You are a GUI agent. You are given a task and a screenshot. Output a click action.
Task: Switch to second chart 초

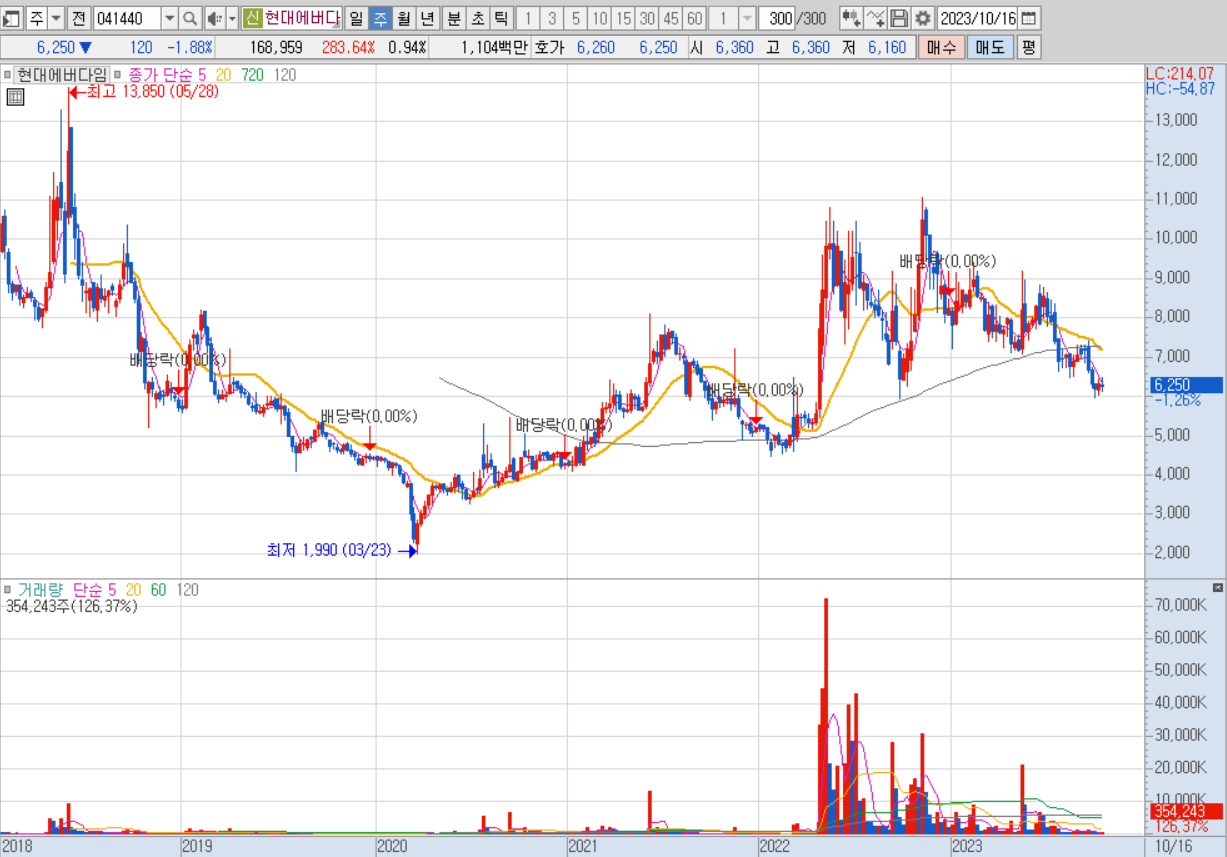coord(477,18)
